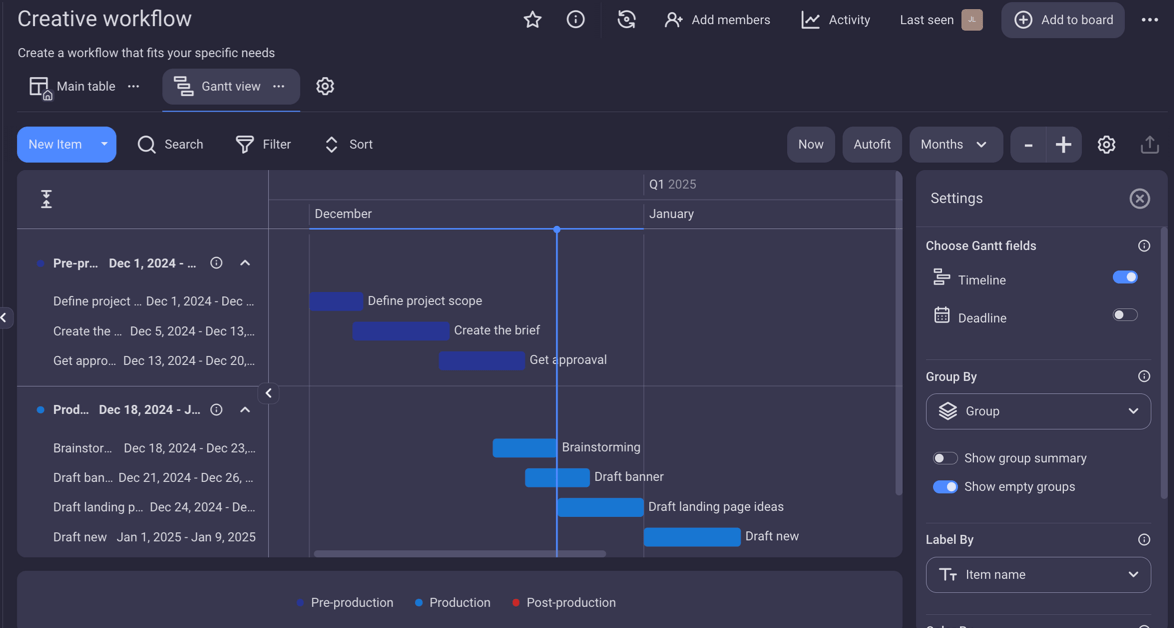Screen dimensions: 1175x628
Task: Turn on Show group summary
Action: [x=945, y=458]
